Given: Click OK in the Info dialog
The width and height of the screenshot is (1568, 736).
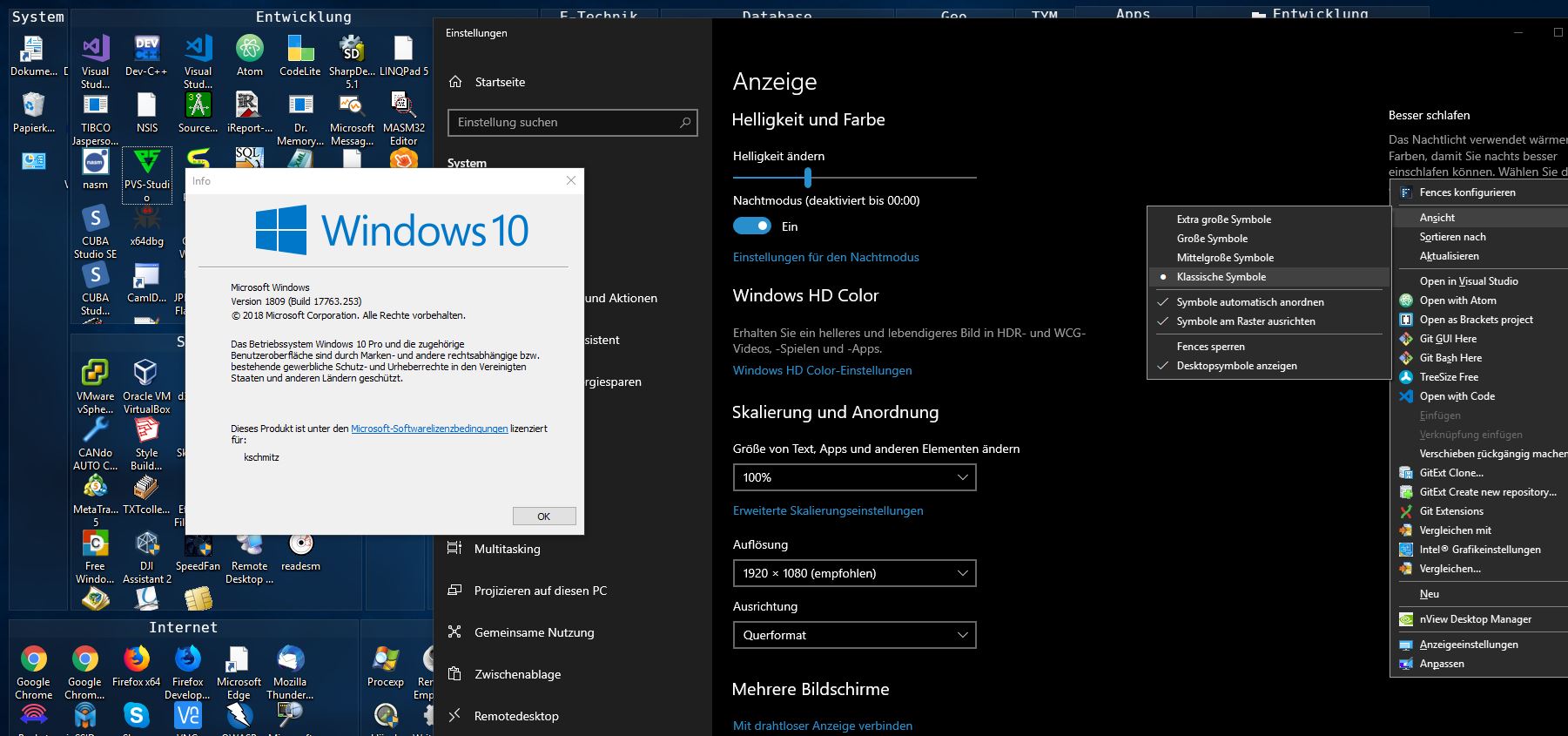Looking at the screenshot, I should coord(544,516).
